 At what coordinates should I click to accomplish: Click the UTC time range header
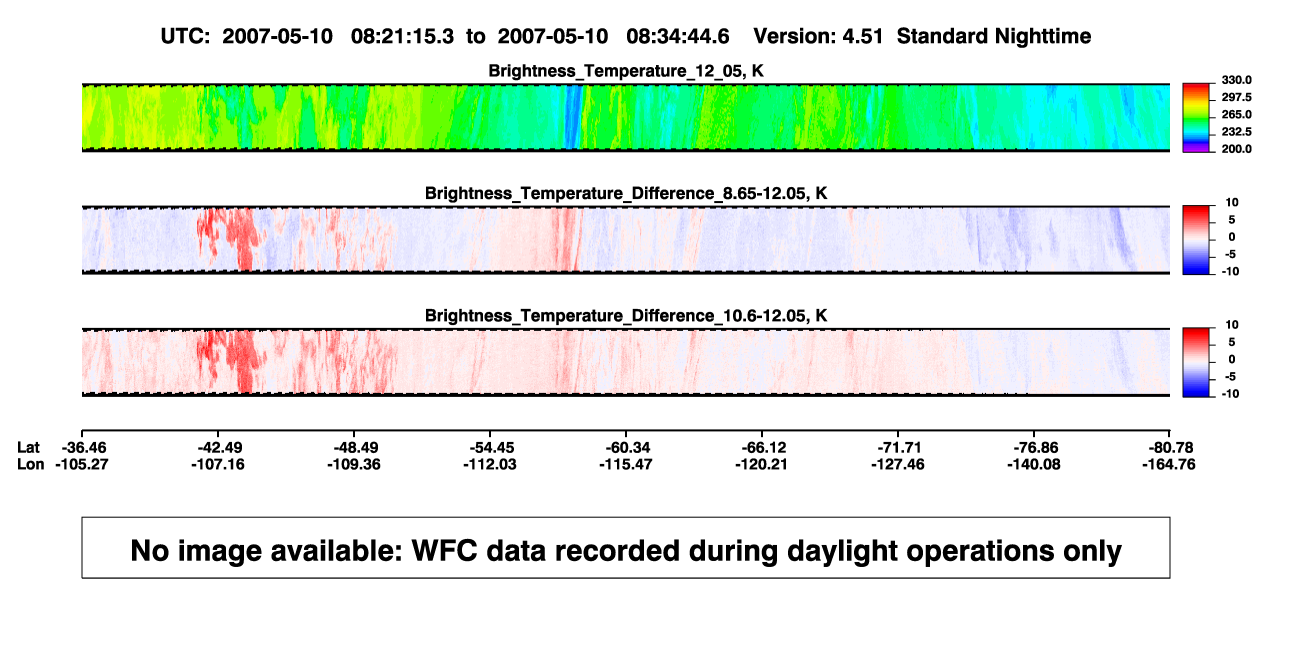(445, 37)
